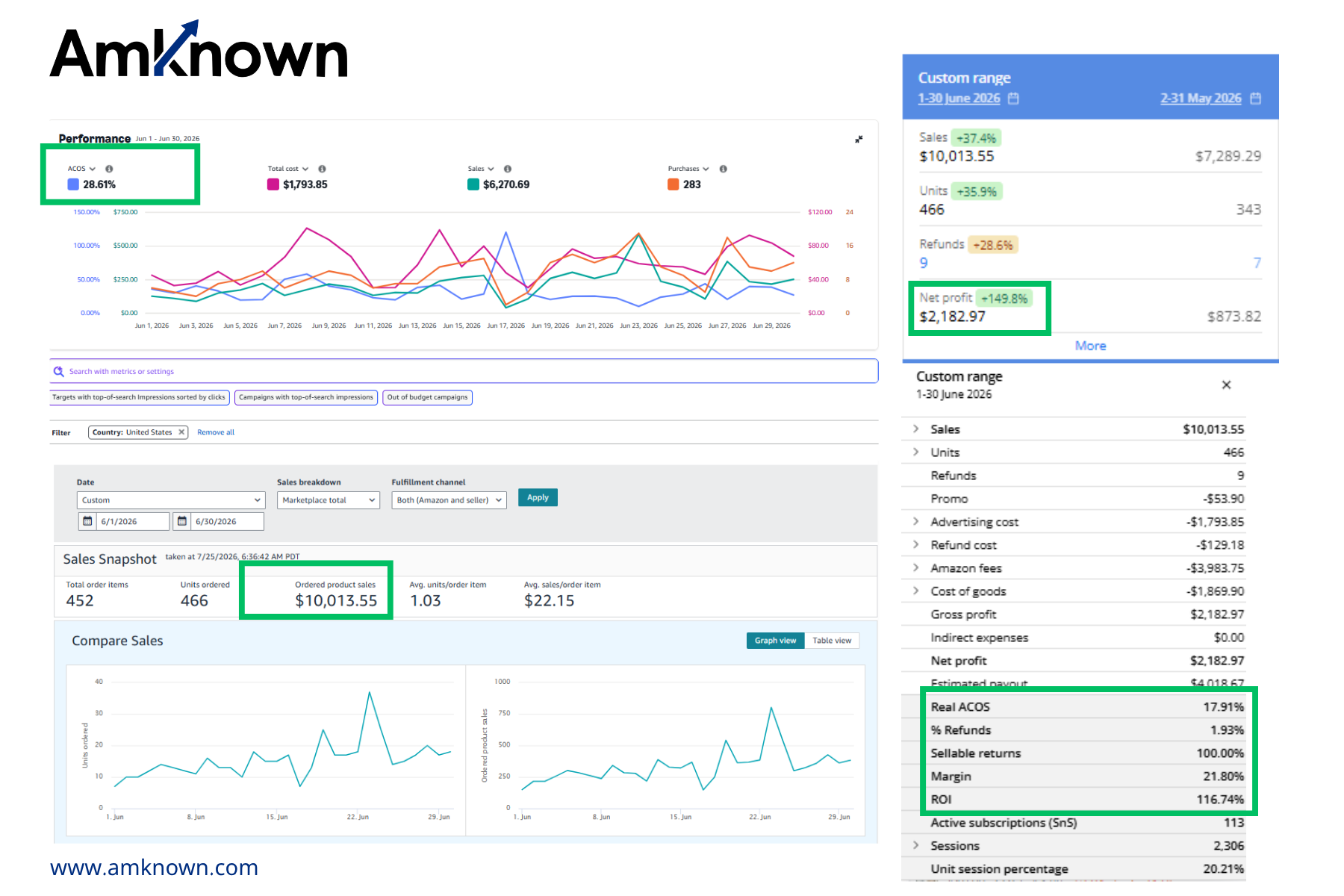Open the Date Custom dropdown

pyautogui.click(x=170, y=500)
